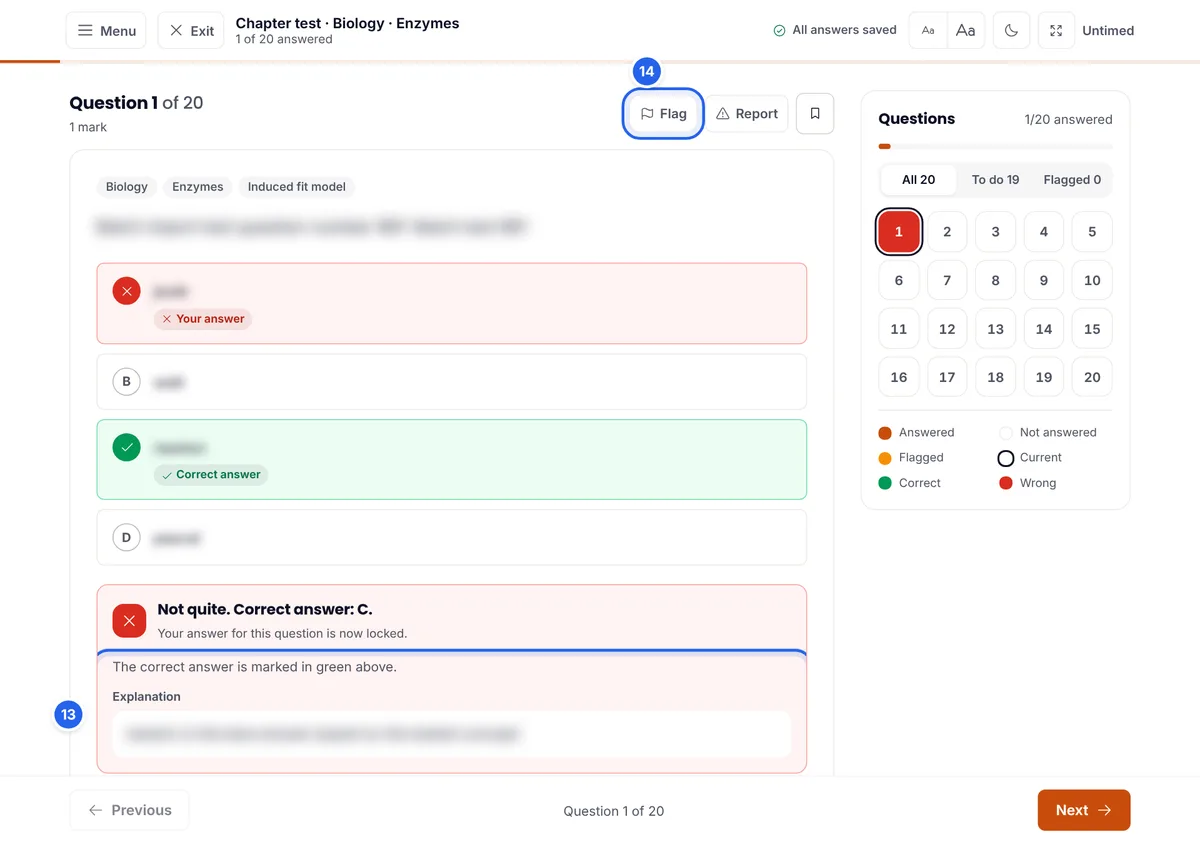Click the Induced fit model tag
This screenshot has width=1200, height=844.
[x=297, y=187]
